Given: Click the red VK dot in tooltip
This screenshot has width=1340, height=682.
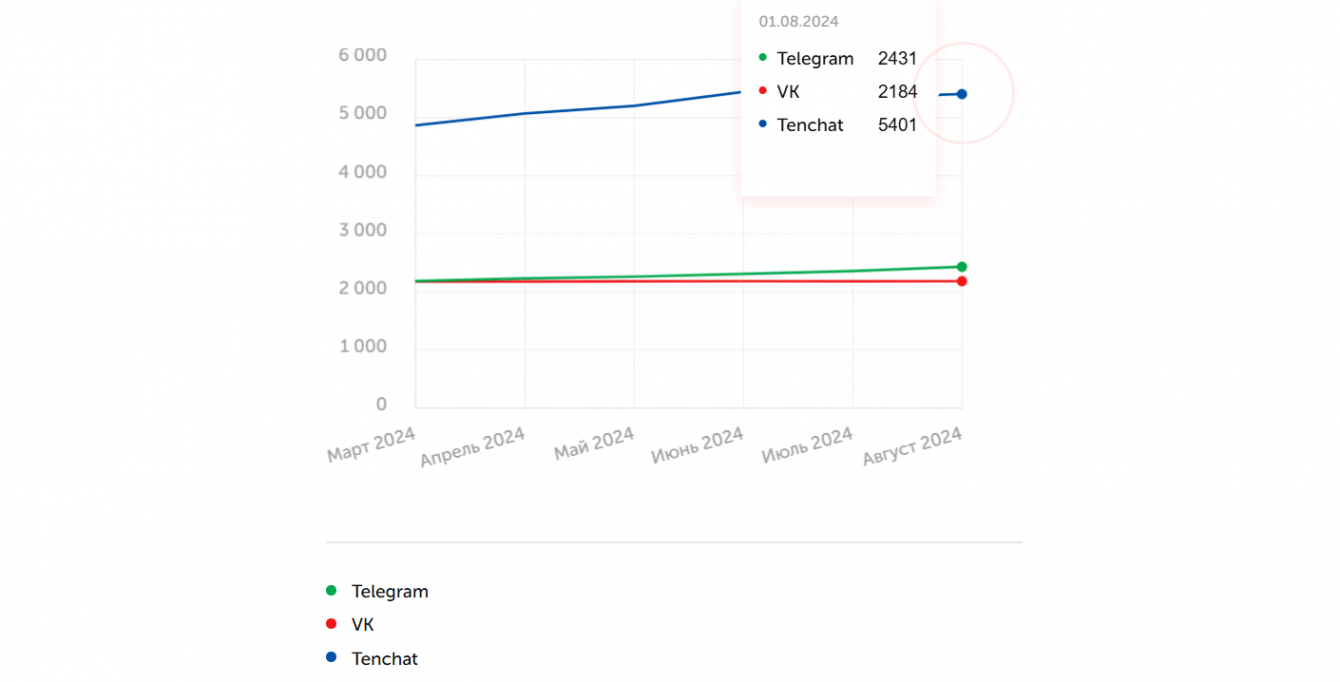Looking at the screenshot, I should 763,91.
